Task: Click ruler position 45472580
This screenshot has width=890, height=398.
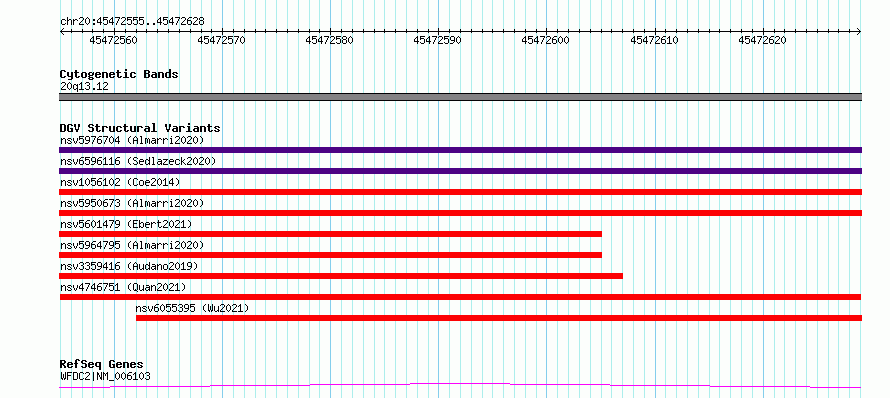Action: (330, 40)
